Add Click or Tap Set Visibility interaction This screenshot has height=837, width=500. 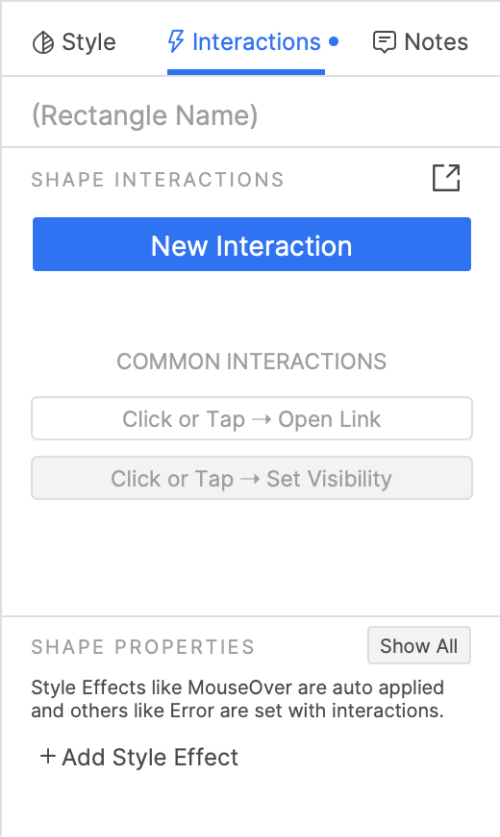click(x=252, y=478)
